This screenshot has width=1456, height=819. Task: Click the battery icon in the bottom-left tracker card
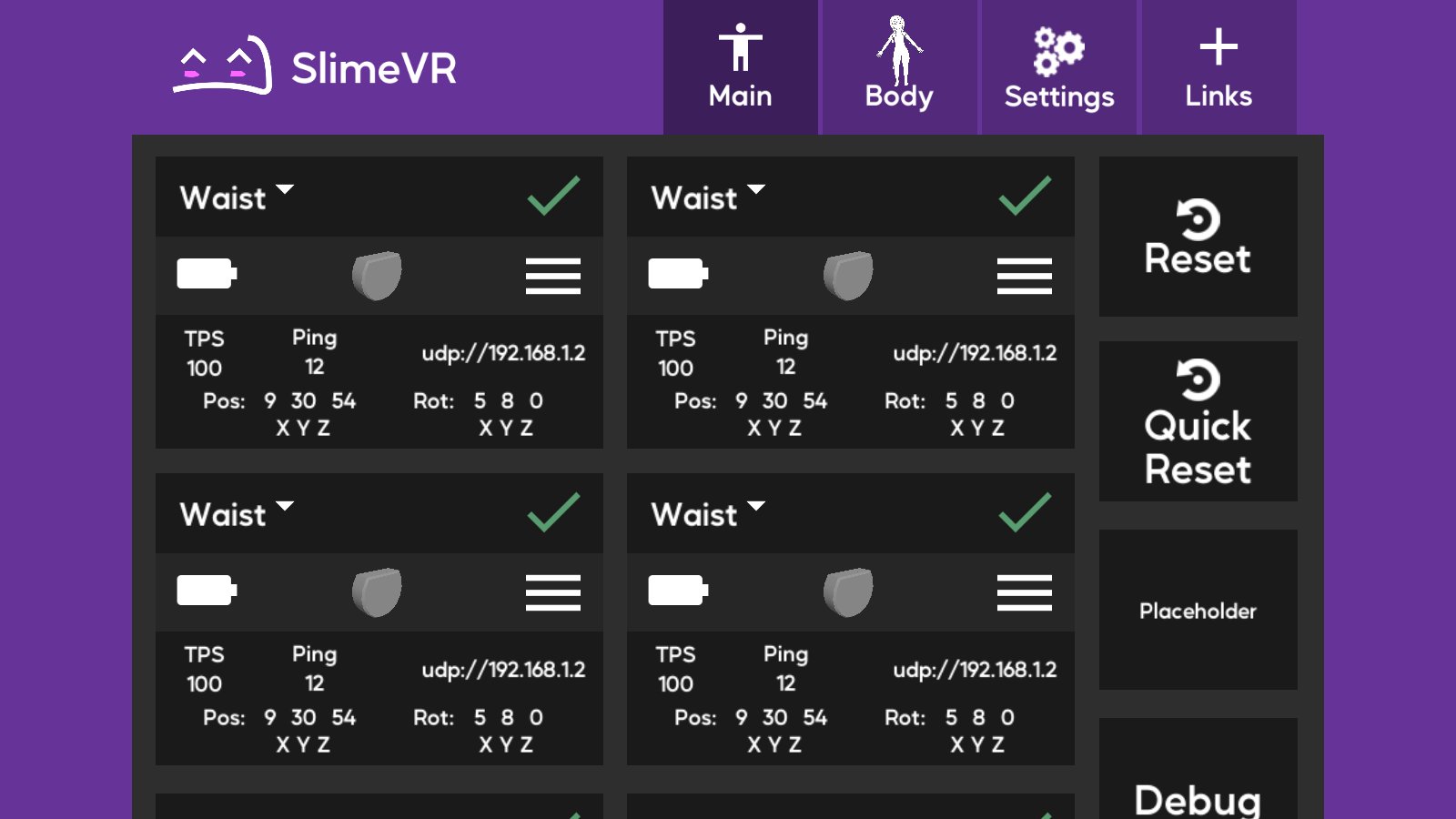click(207, 590)
